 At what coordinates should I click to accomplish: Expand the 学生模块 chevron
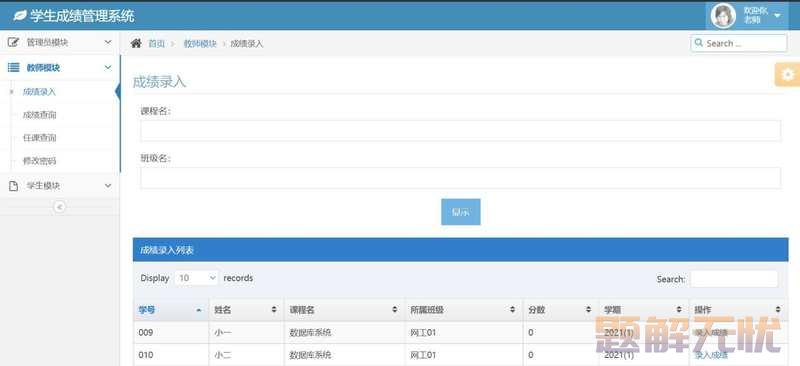(x=108, y=186)
